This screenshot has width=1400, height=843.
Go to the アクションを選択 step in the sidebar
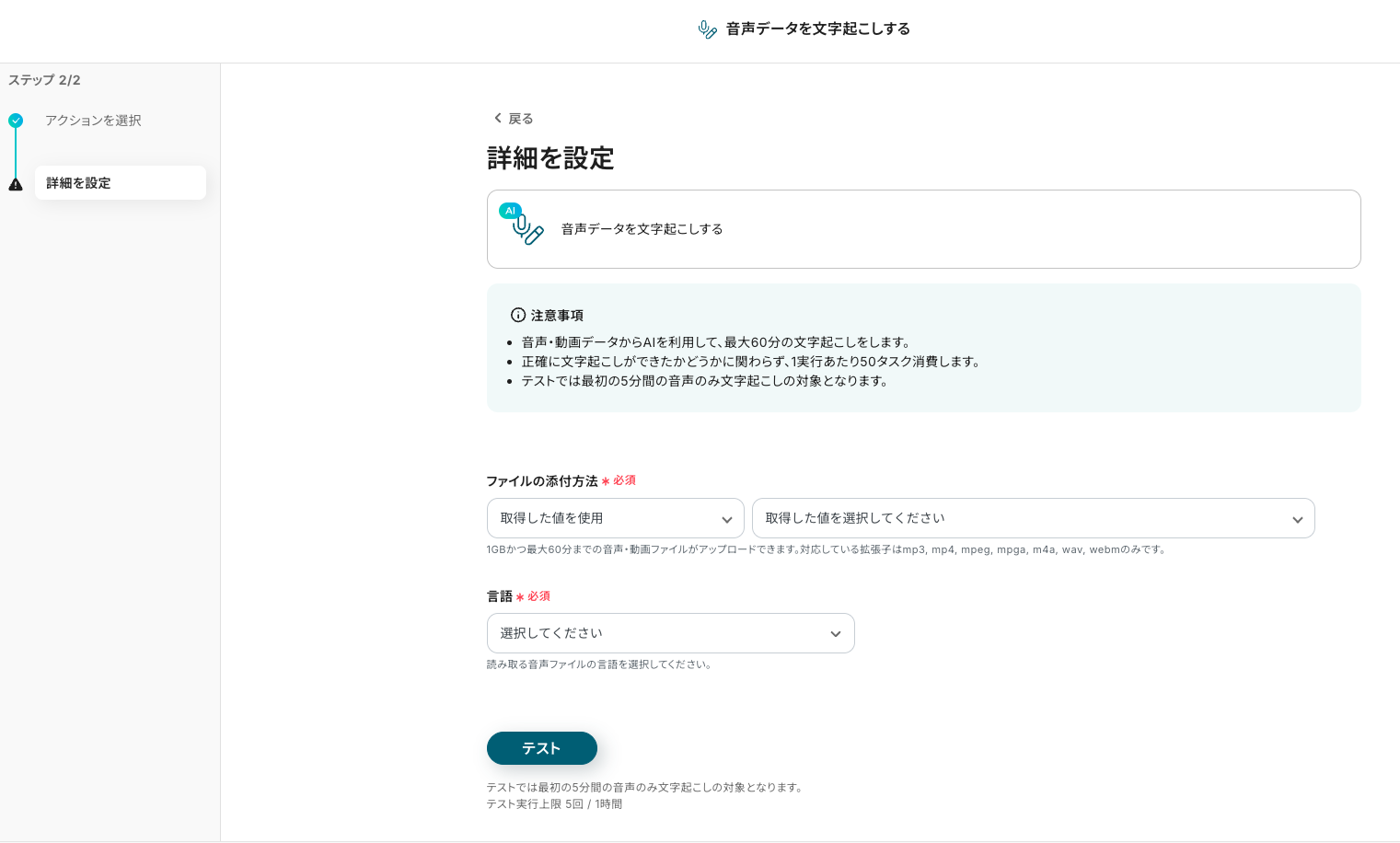coord(93,121)
